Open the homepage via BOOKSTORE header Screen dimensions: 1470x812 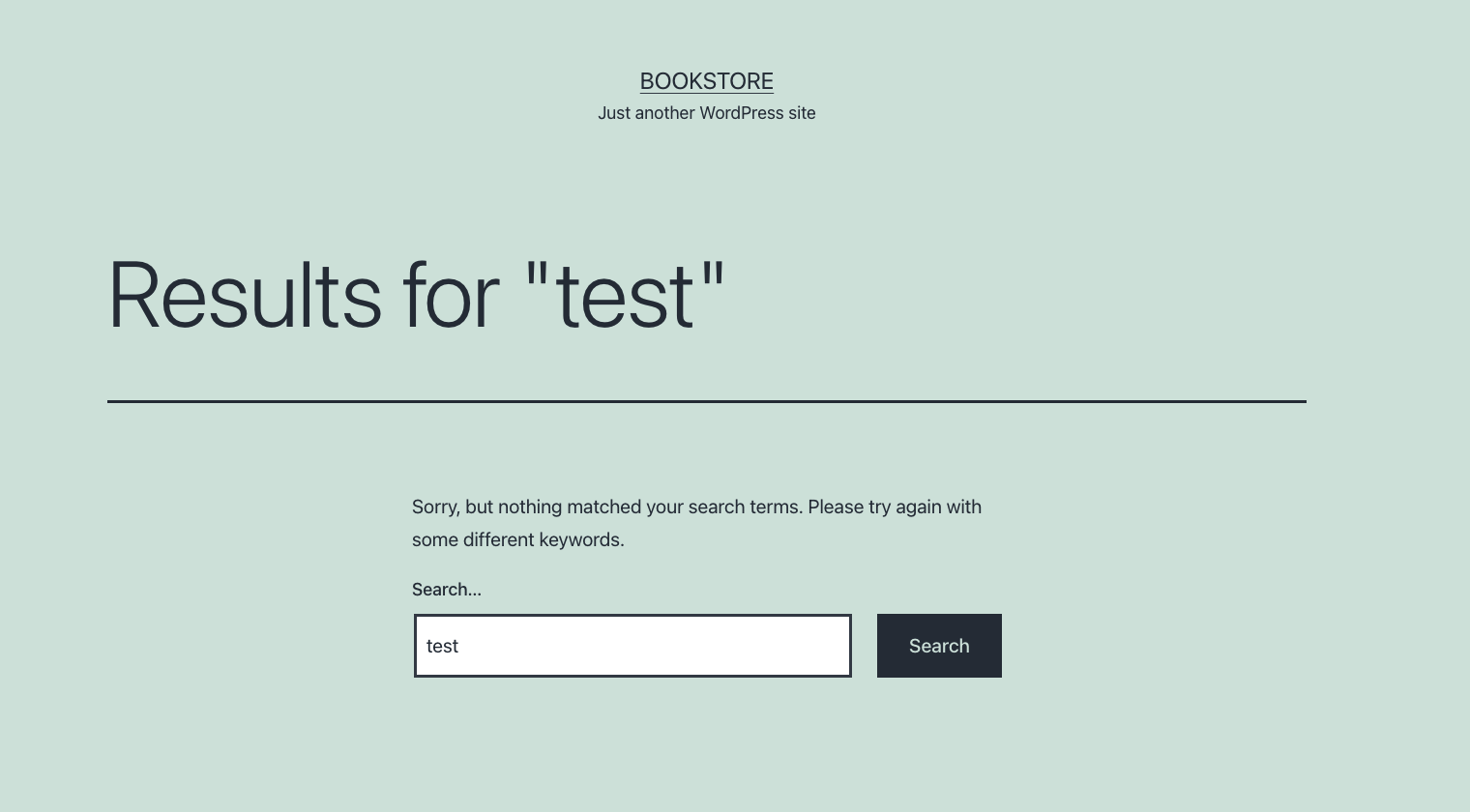[706, 81]
